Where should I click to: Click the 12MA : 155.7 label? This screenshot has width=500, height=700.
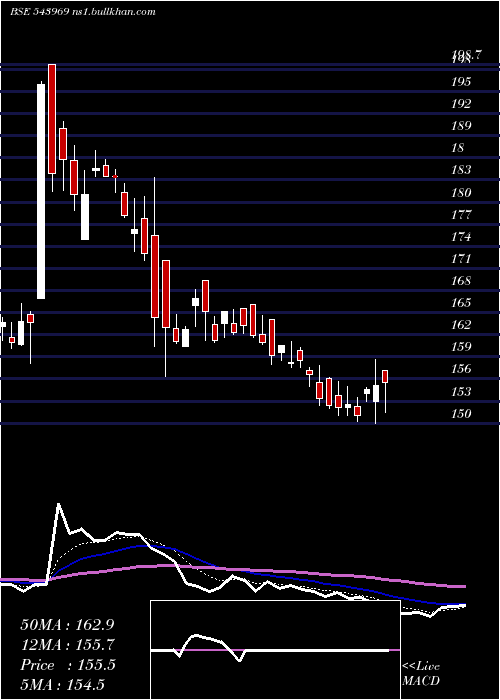[67, 645]
